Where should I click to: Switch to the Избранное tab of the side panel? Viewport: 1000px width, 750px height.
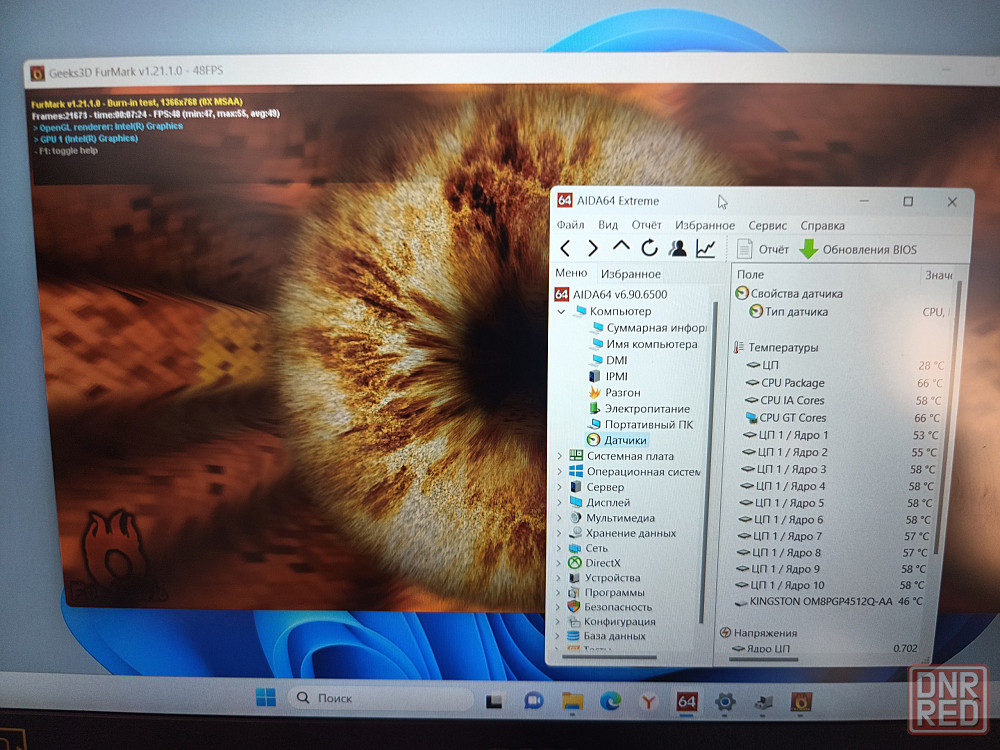click(x=631, y=274)
